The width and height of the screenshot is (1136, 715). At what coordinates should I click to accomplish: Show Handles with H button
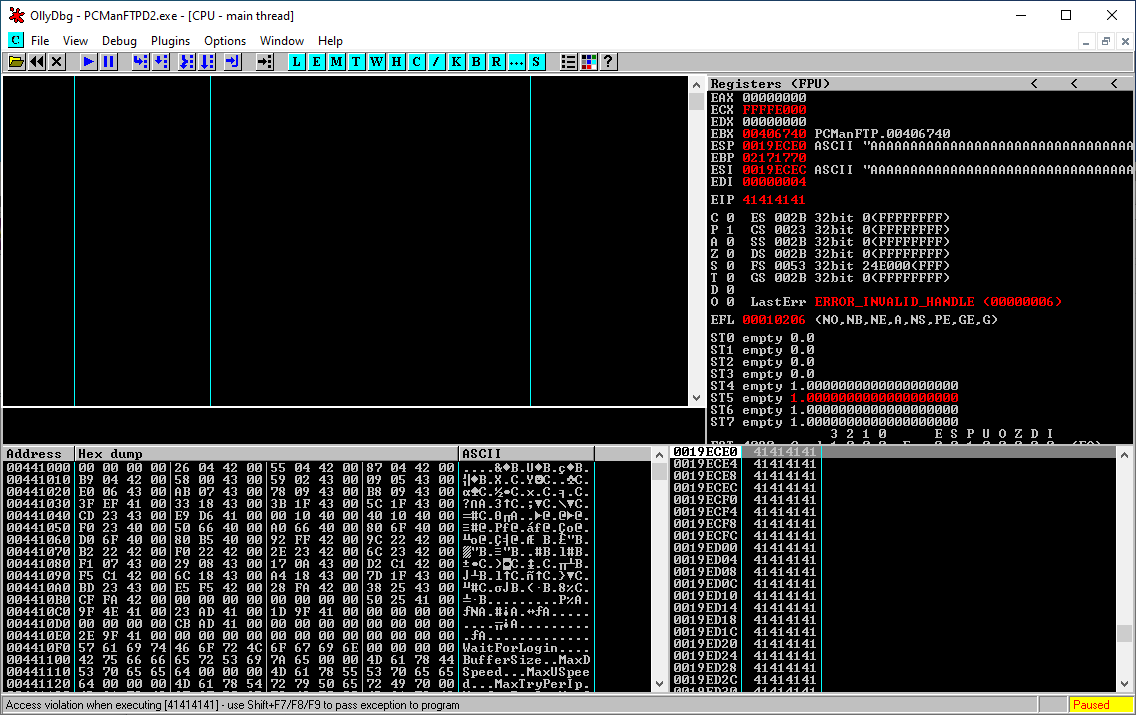(396, 62)
